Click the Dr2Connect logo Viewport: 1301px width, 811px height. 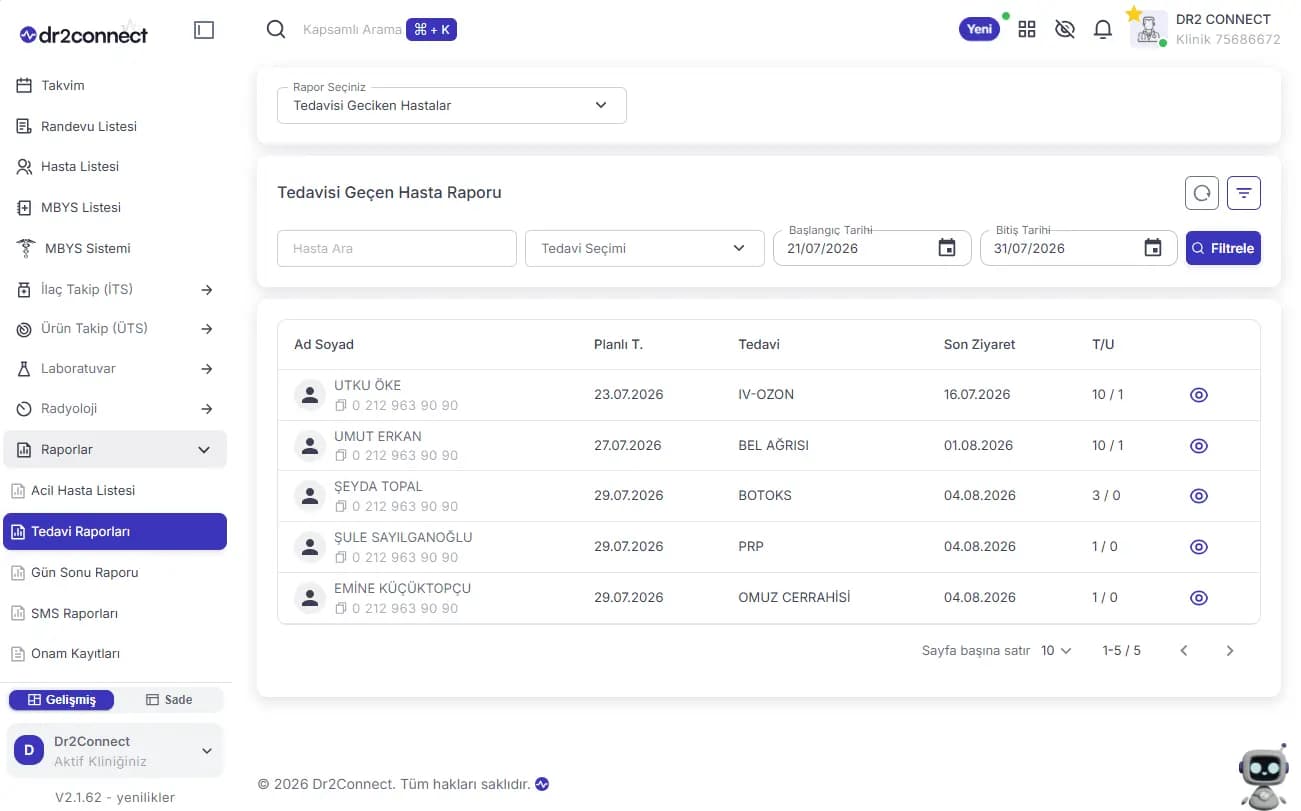click(84, 34)
